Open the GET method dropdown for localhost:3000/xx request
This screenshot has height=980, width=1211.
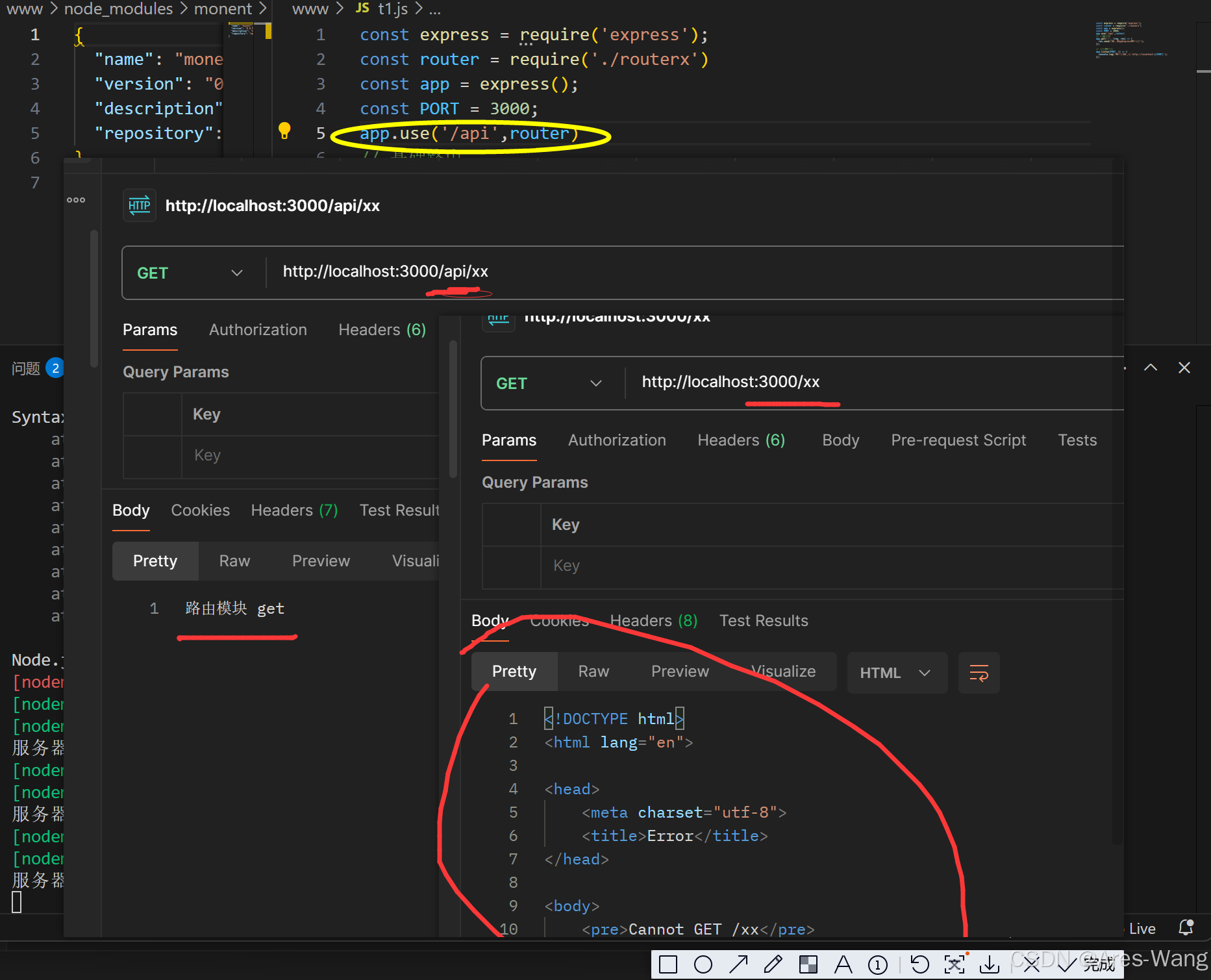[x=549, y=384]
